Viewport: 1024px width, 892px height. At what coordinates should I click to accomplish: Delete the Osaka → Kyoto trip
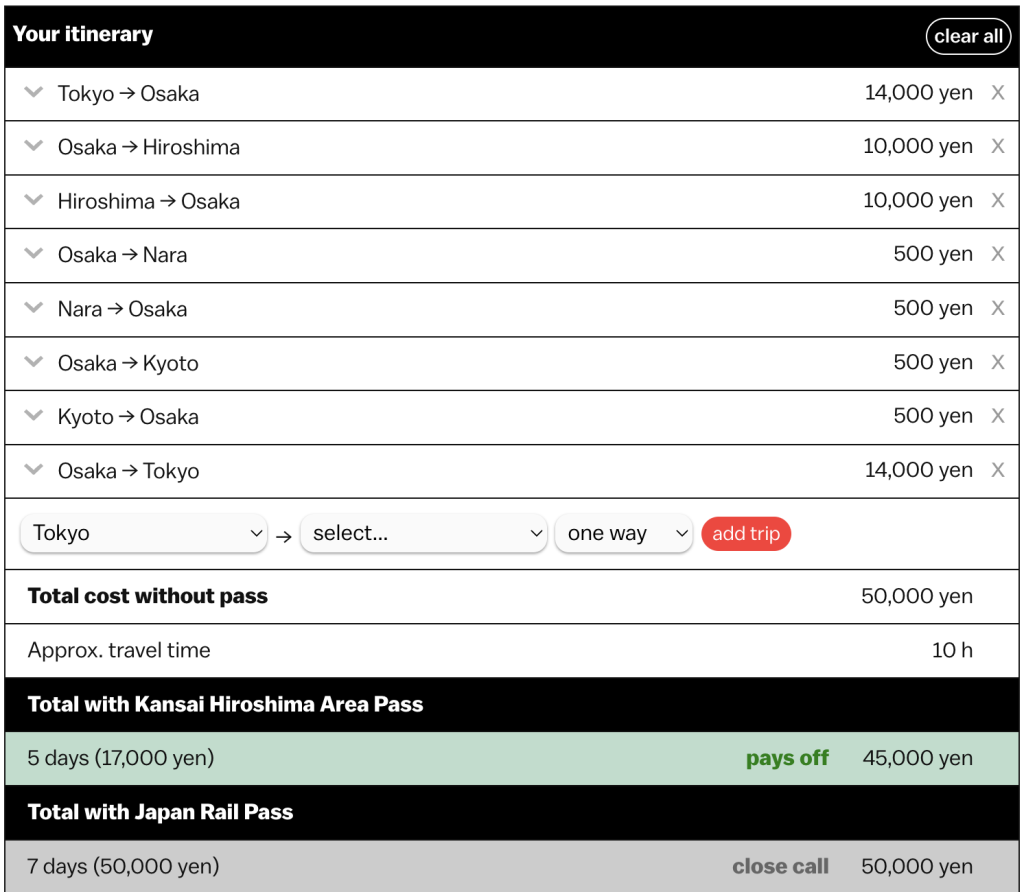click(x=997, y=363)
